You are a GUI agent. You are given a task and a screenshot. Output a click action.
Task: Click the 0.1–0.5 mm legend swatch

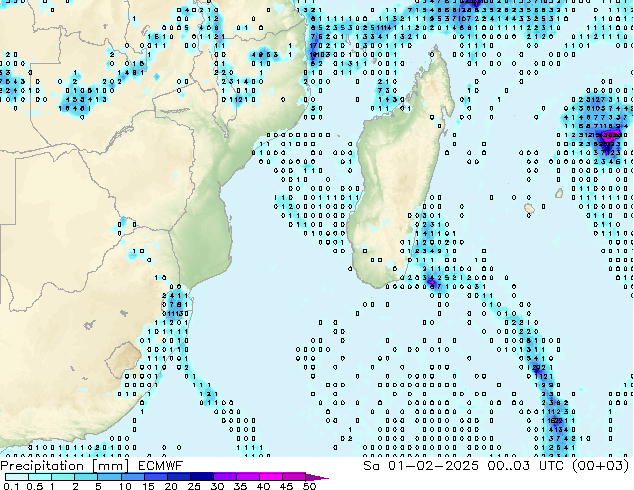click(x=17, y=477)
